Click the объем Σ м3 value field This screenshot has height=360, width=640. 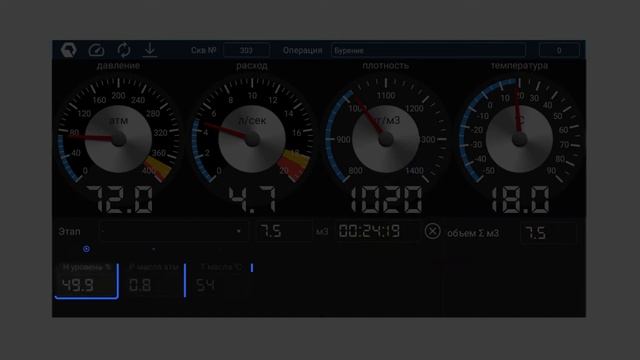click(x=549, y=233)
